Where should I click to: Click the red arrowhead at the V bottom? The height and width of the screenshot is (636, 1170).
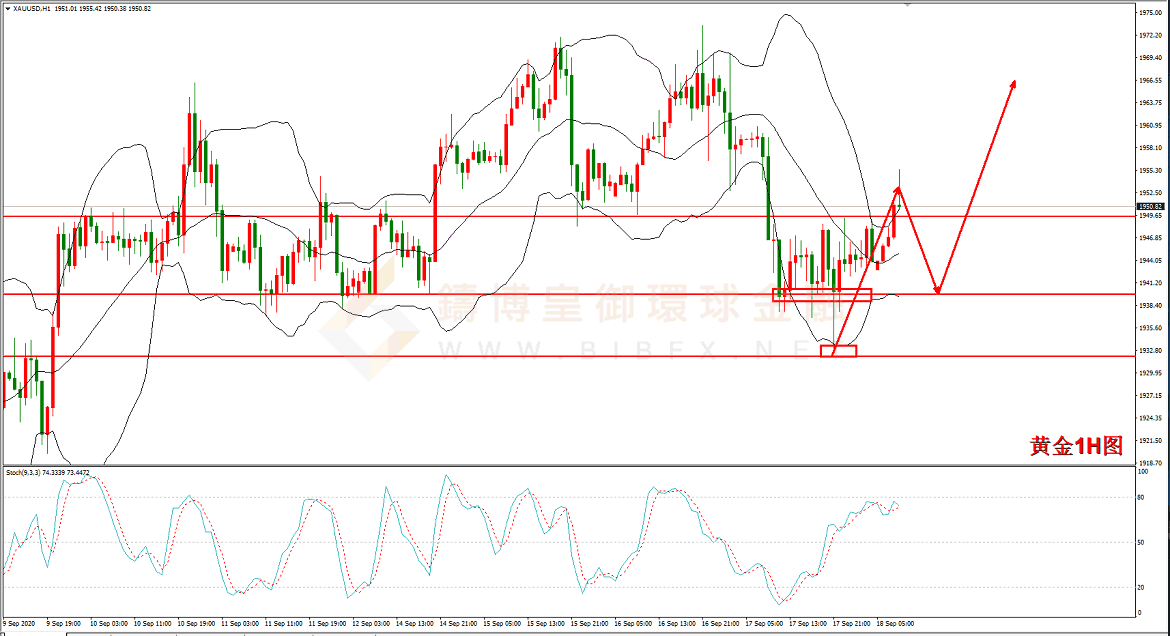tap(937, 289)
